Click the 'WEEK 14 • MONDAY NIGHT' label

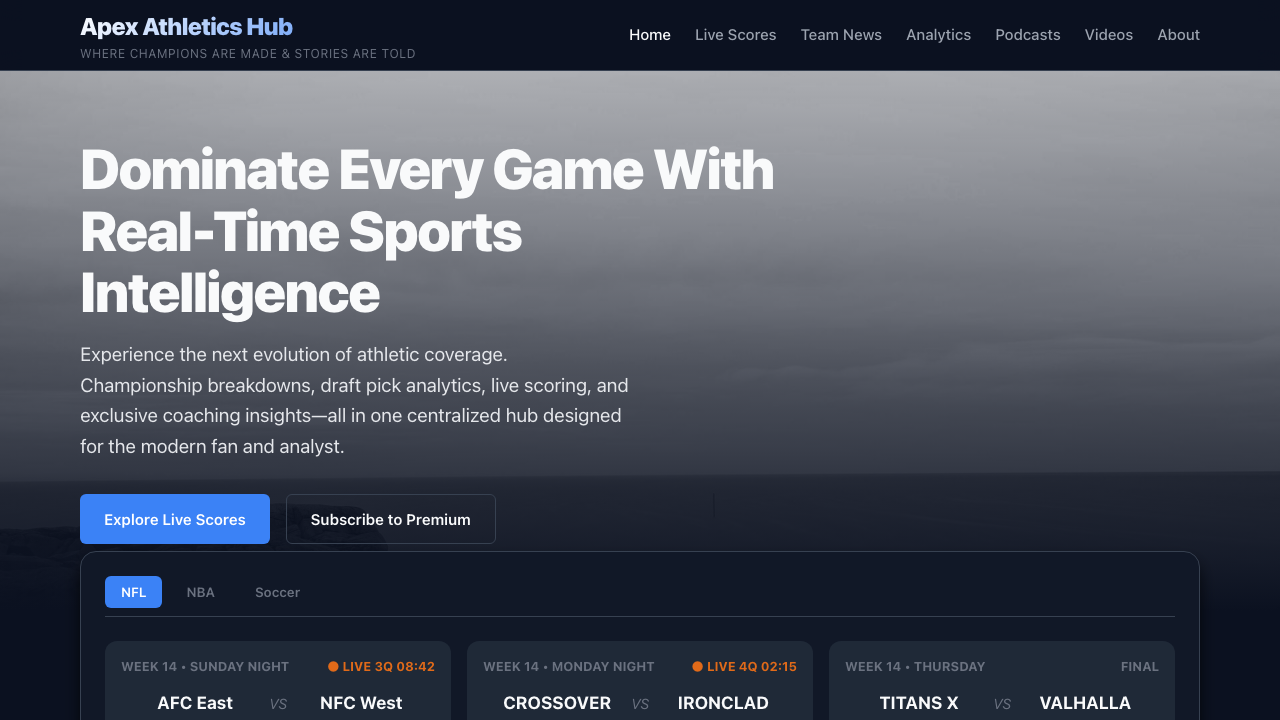[569, 666]
